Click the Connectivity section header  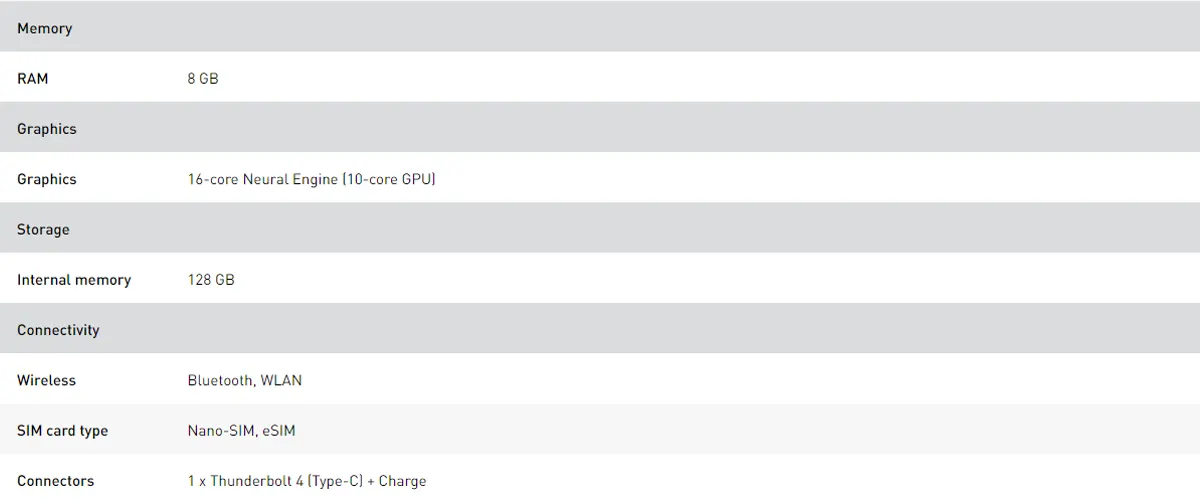click(x=58, y=330)
